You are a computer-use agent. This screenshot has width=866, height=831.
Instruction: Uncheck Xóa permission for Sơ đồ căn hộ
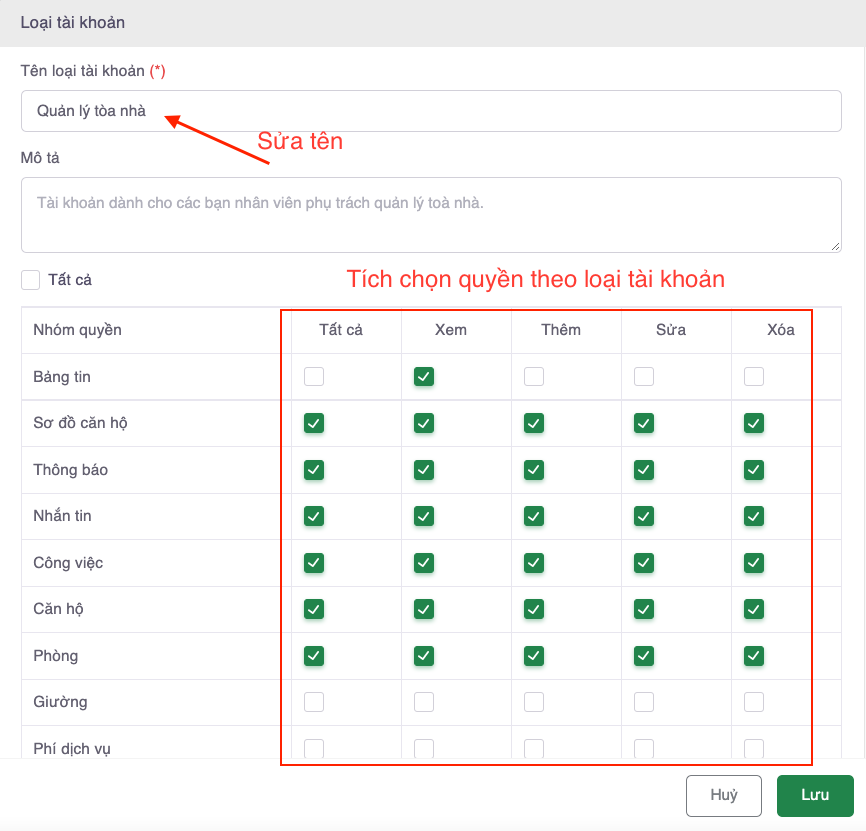754,423
